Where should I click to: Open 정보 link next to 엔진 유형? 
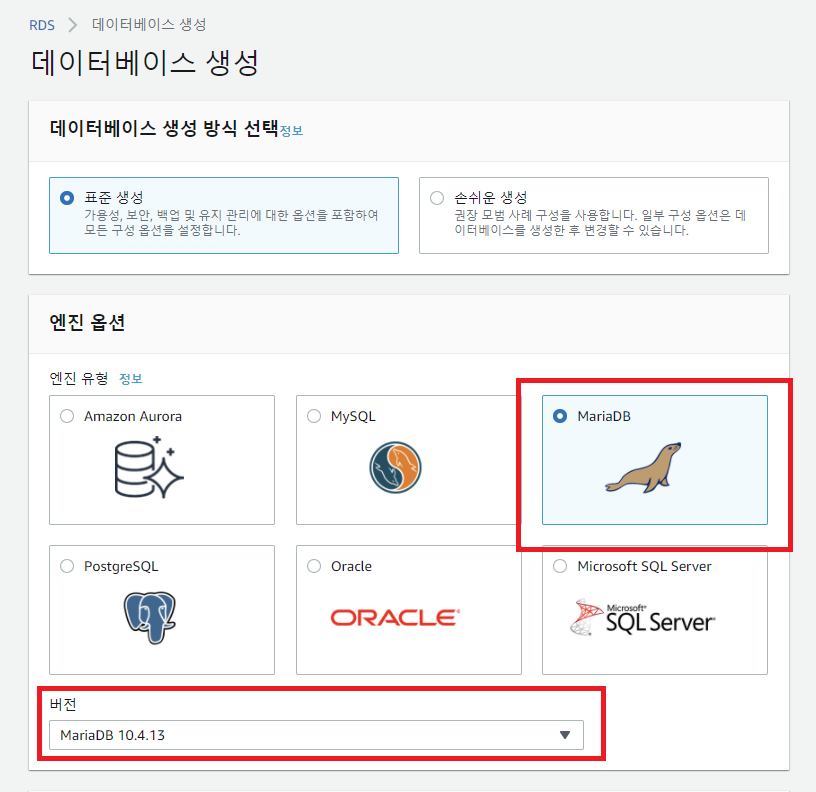(131, 378)
